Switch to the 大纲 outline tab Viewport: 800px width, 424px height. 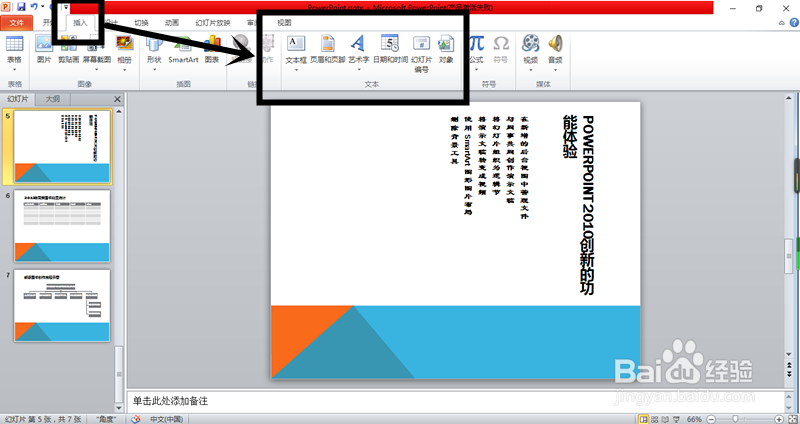[53, 99]
